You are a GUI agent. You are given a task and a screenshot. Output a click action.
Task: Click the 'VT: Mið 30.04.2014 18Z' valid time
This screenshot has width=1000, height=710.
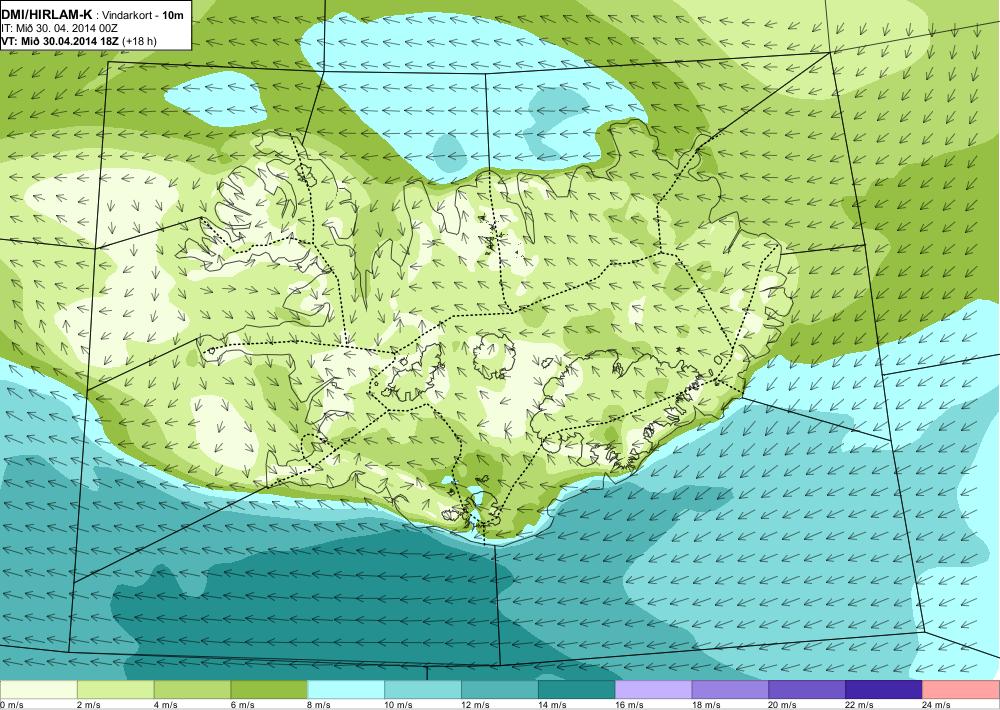[x=60, y=41]
